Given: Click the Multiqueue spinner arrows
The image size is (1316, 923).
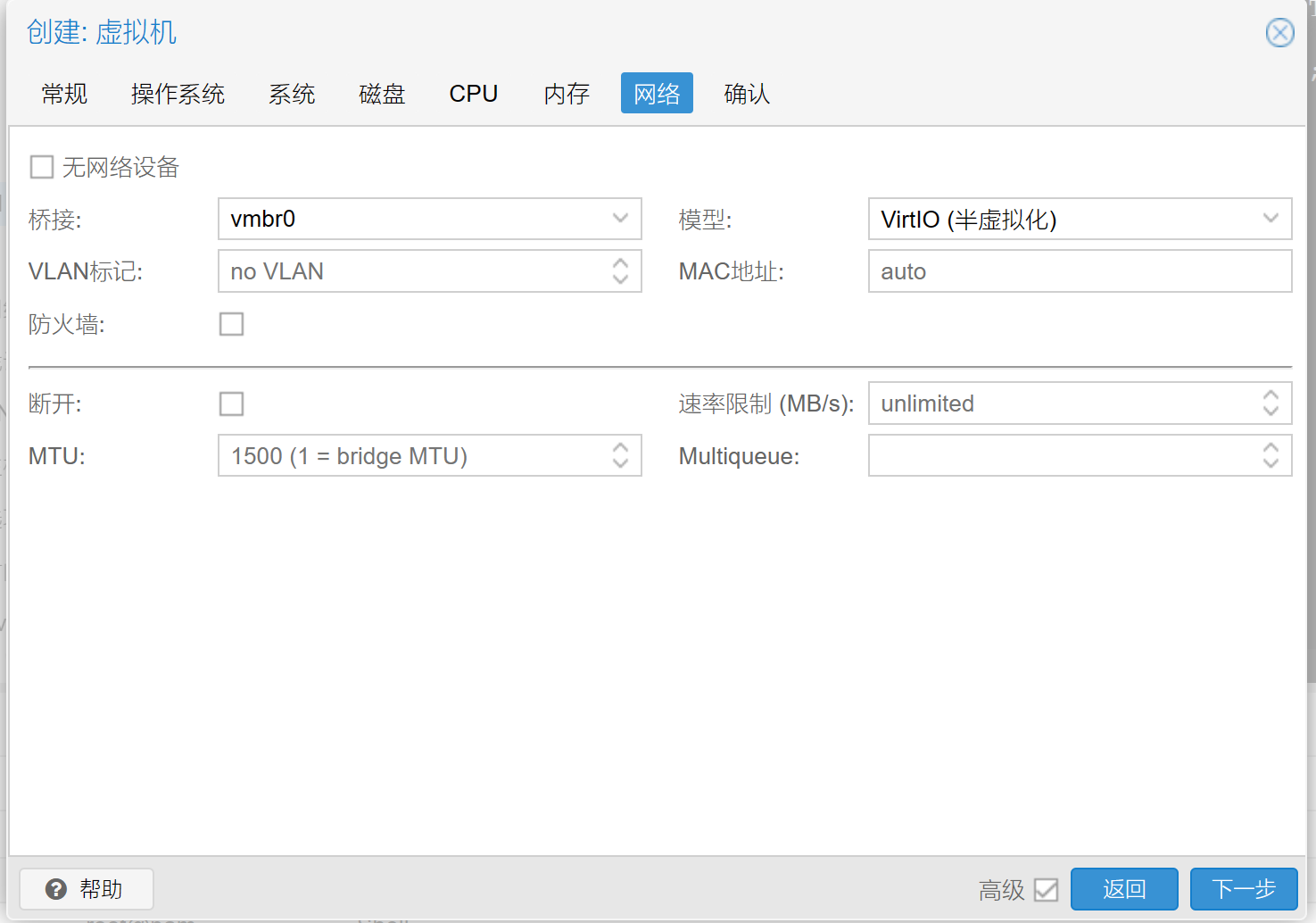Looking at the screenshot, I should click(x=1270, y=456).
